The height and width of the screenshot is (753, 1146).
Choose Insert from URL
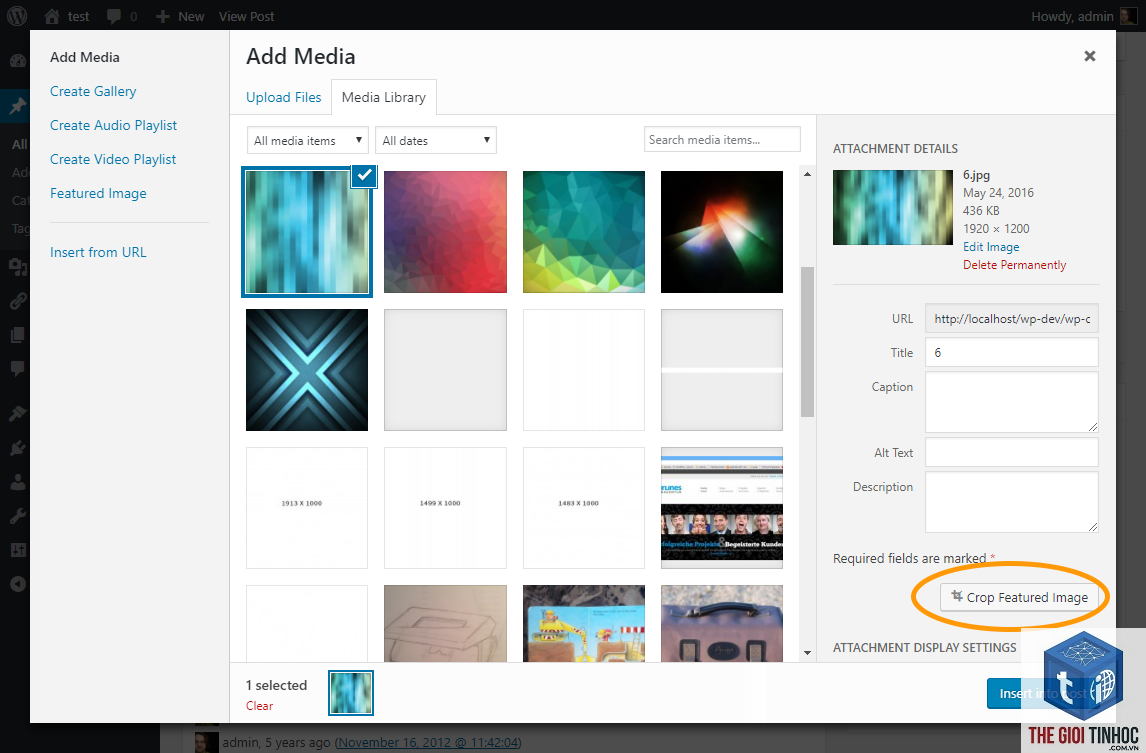[x=98, y=252]
